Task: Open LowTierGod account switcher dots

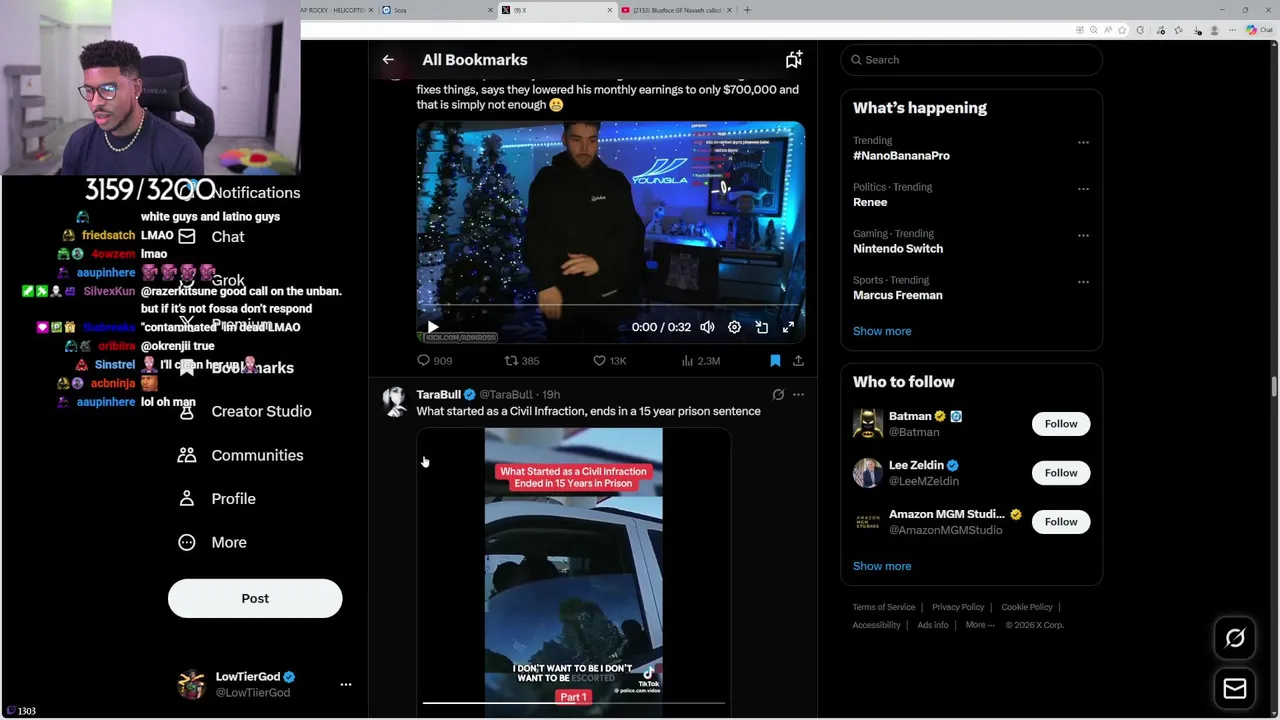Action: tap(346, 685)
